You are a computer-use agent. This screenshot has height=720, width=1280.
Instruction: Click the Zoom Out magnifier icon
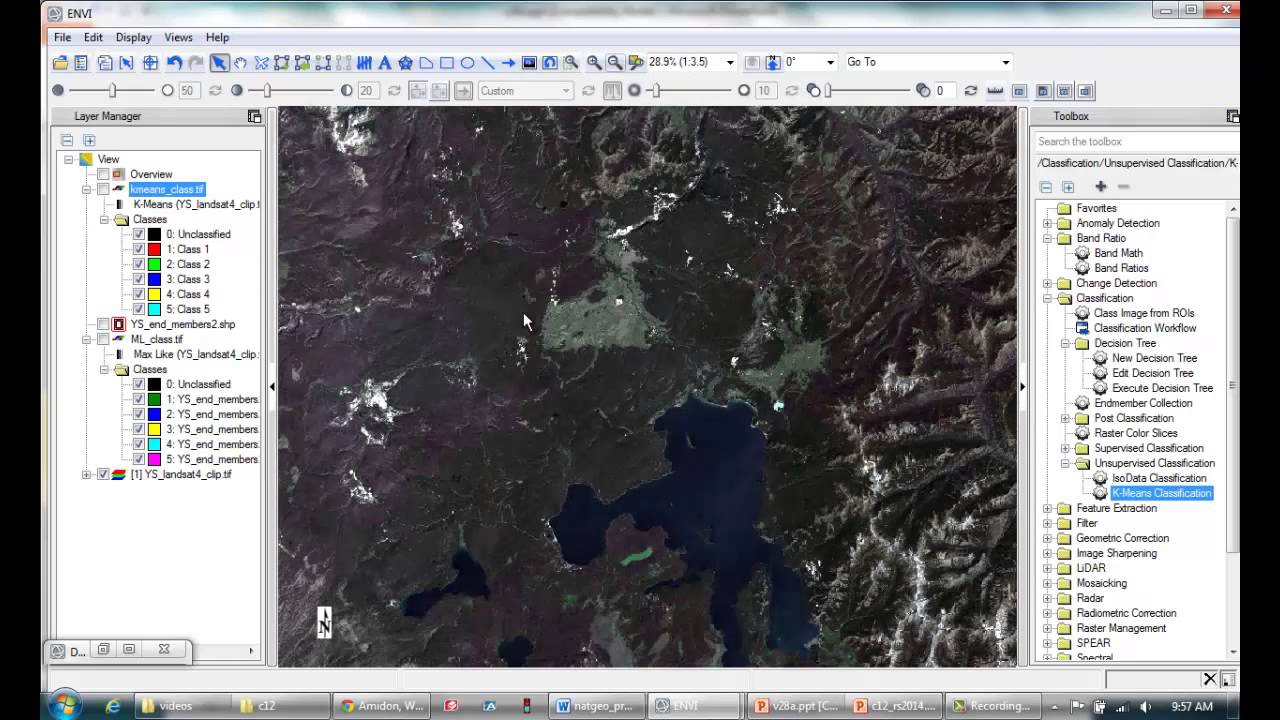[615, 63]
